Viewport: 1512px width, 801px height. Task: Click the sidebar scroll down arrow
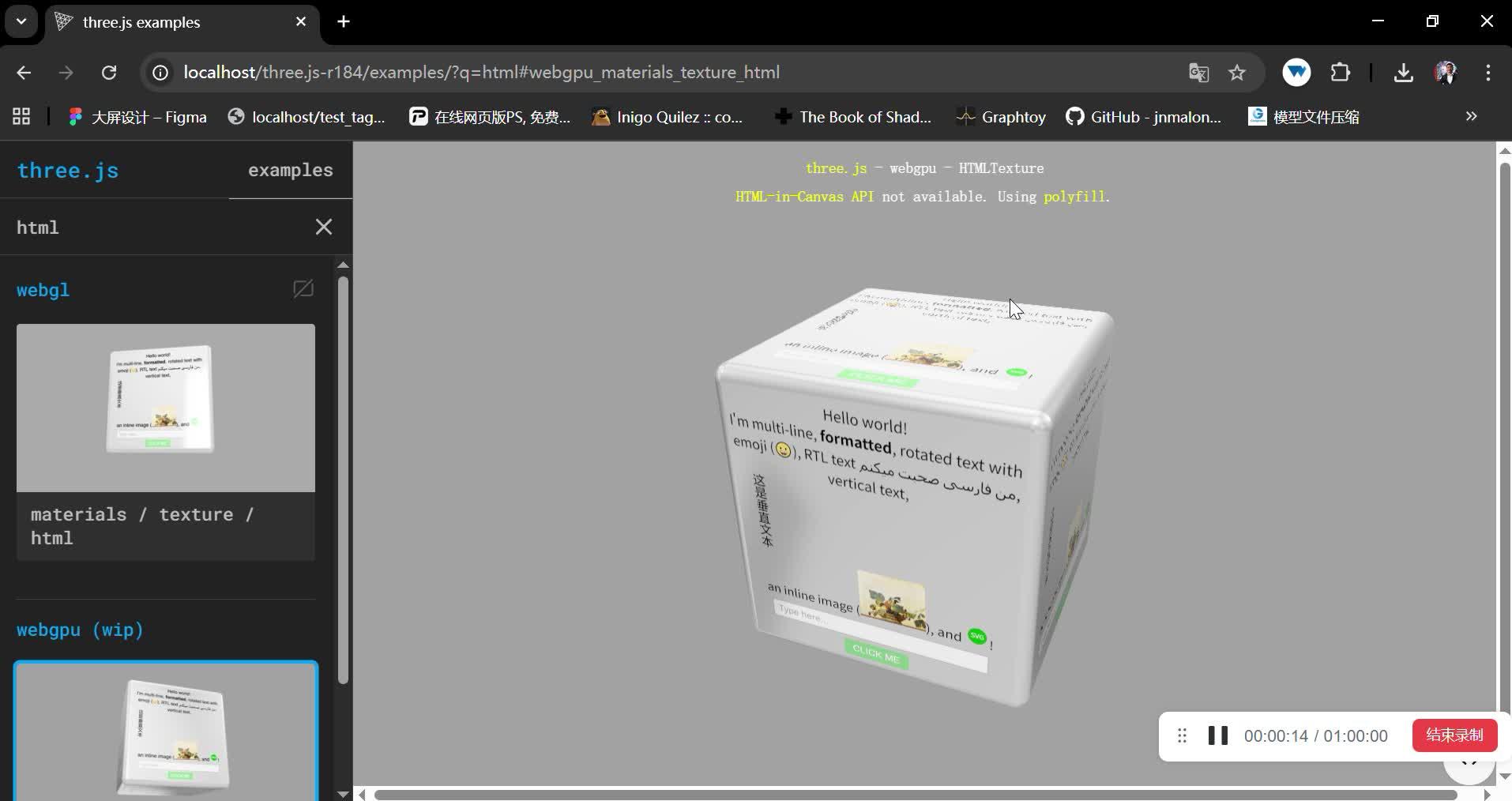click(x=343, y=794)
